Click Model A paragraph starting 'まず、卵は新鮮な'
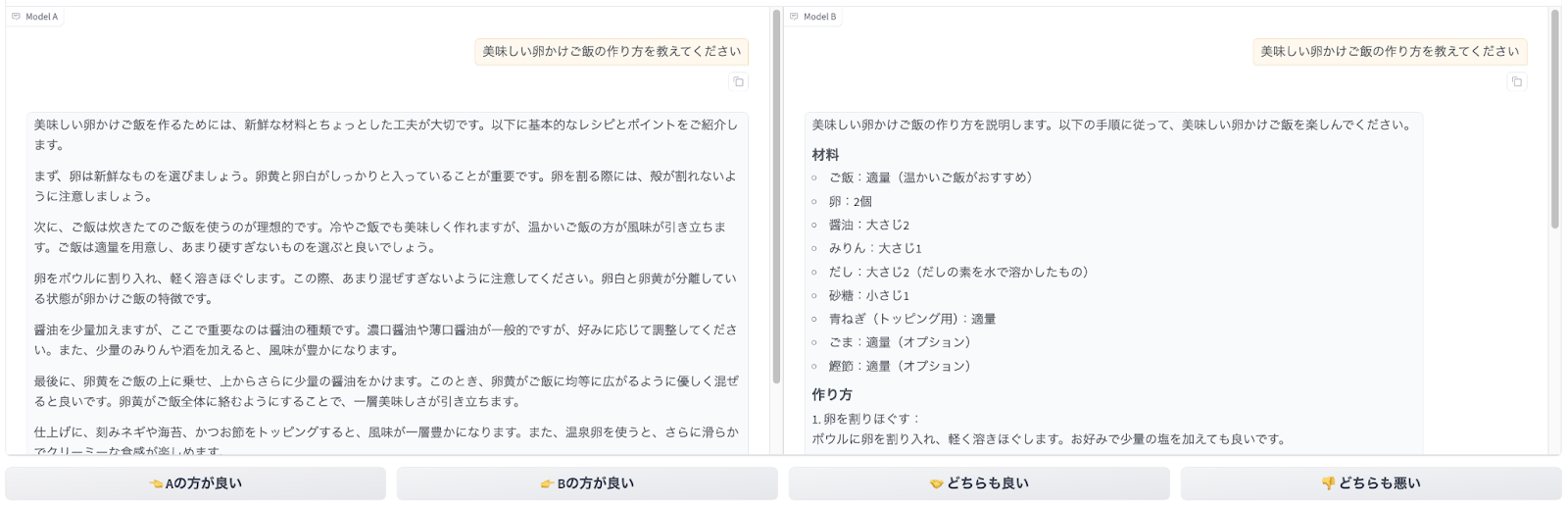 pyautogui.click(x=386, y=186)
